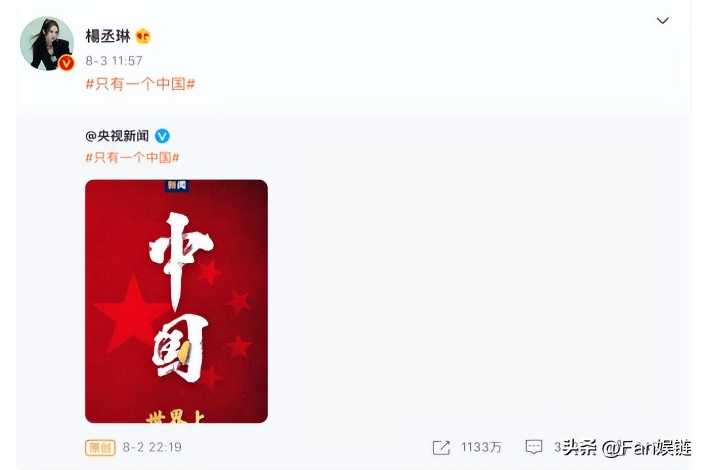
Task: Click the 8-2 22:19 original timestamp
Action: pos(152,447)
